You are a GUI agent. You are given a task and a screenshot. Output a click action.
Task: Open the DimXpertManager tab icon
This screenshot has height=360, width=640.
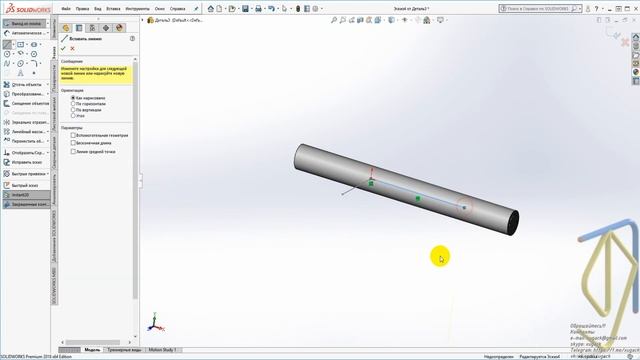tap(106, 28)
